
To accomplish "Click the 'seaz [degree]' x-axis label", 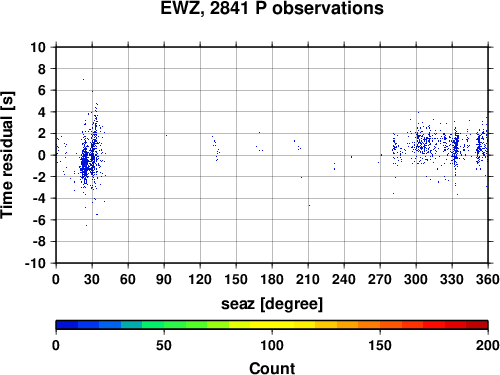I will (x=272, y=304).
